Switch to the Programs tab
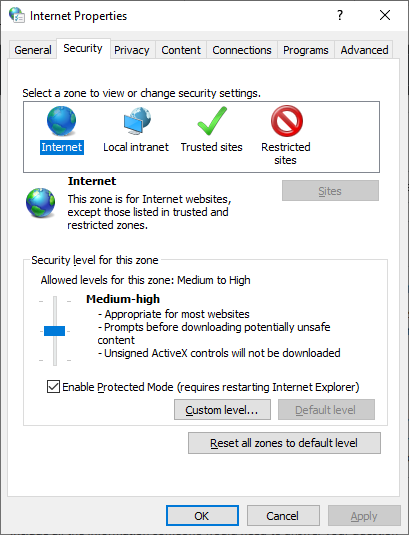The image size is (409, 535). tap(306, 50)
